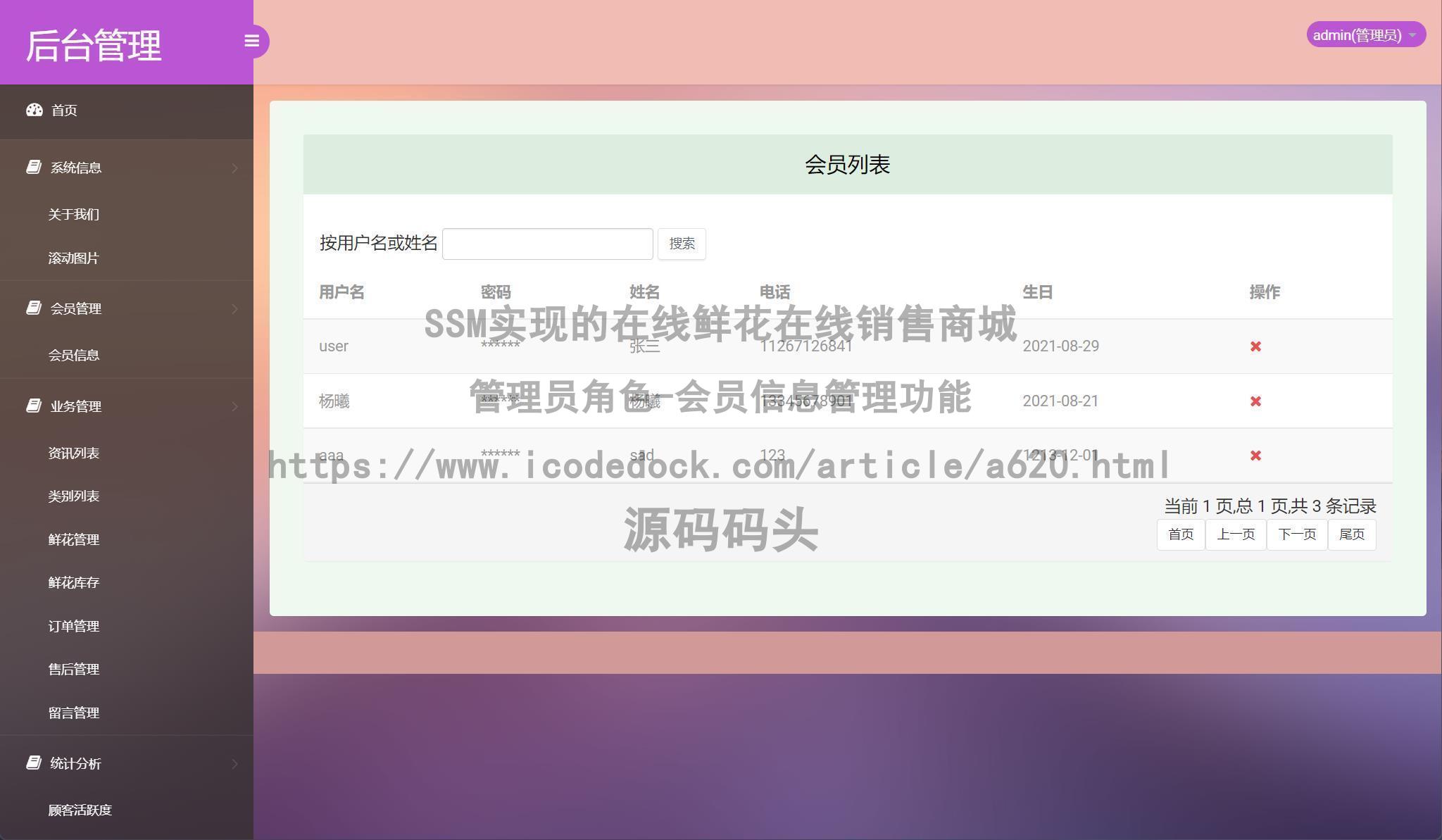Collapse the sidebar via the menu toggle icon
Viewport: 1442px width, 840px height.
tap(252, 41)
